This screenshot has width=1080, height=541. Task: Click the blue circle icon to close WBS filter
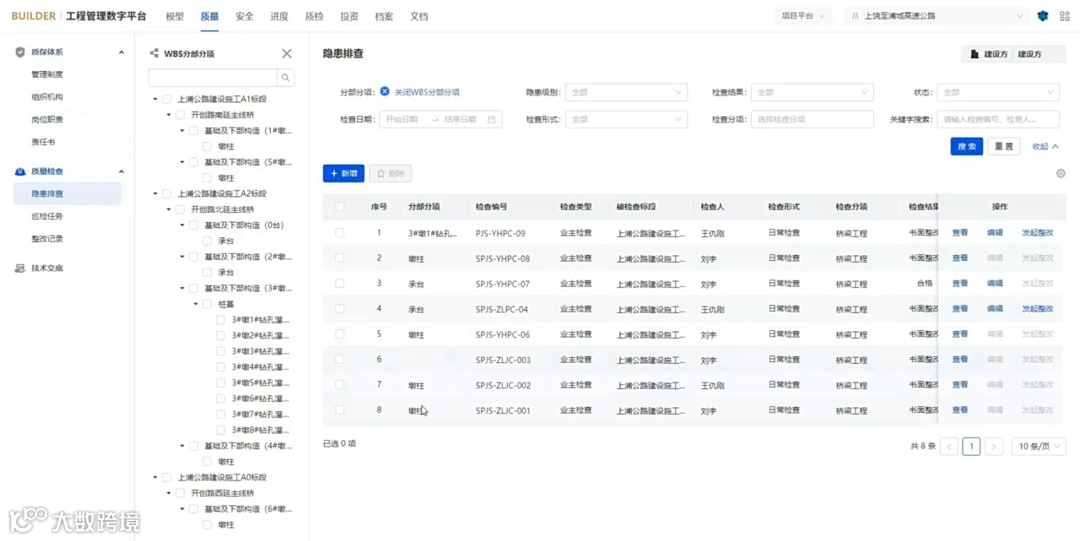pos(384,92)
